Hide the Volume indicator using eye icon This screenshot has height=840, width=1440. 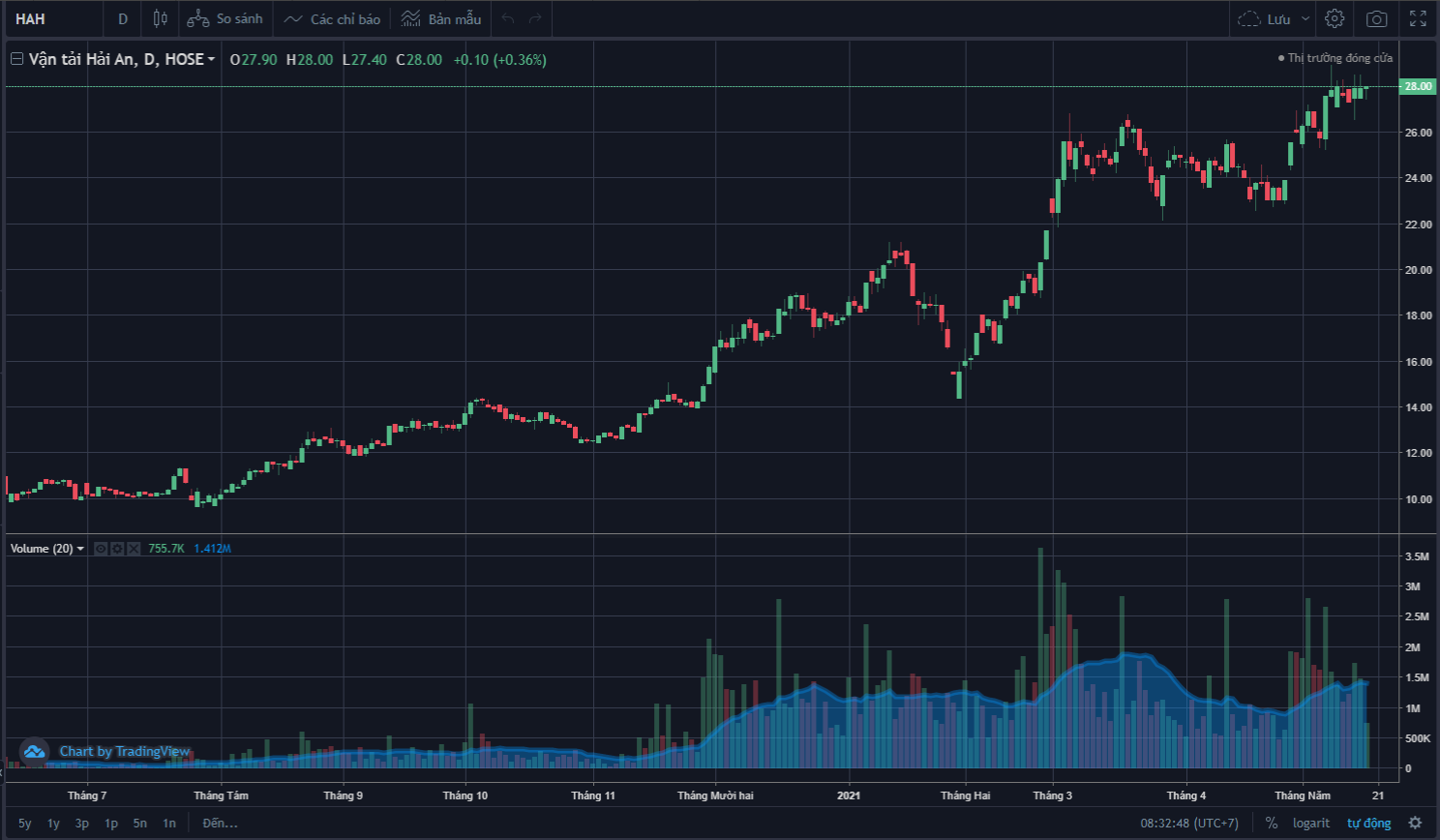click(101, 549)
